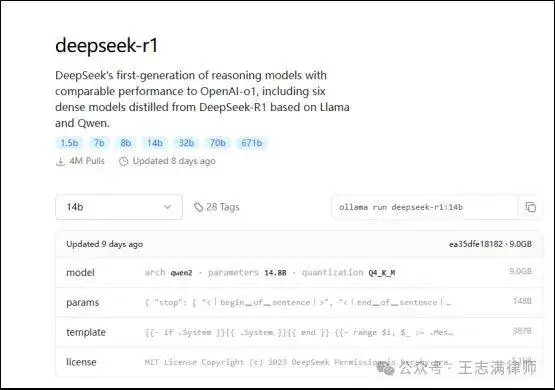
Task: Open the params file row
Action: 299,303
